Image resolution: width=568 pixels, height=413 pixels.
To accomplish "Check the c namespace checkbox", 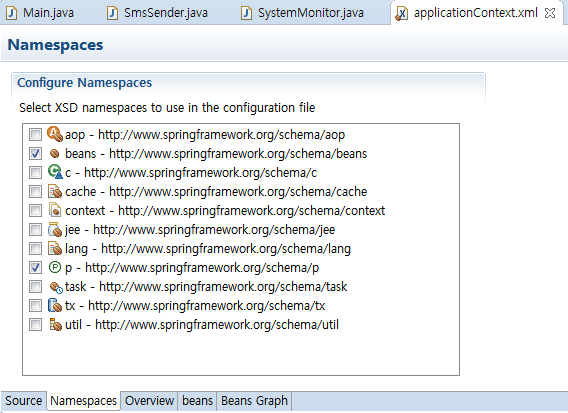I will 35,172.
